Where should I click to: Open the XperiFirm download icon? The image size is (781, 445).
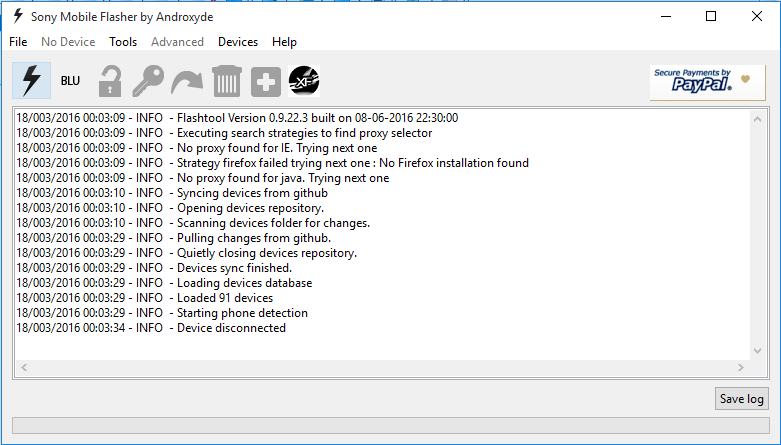(304, 81)
